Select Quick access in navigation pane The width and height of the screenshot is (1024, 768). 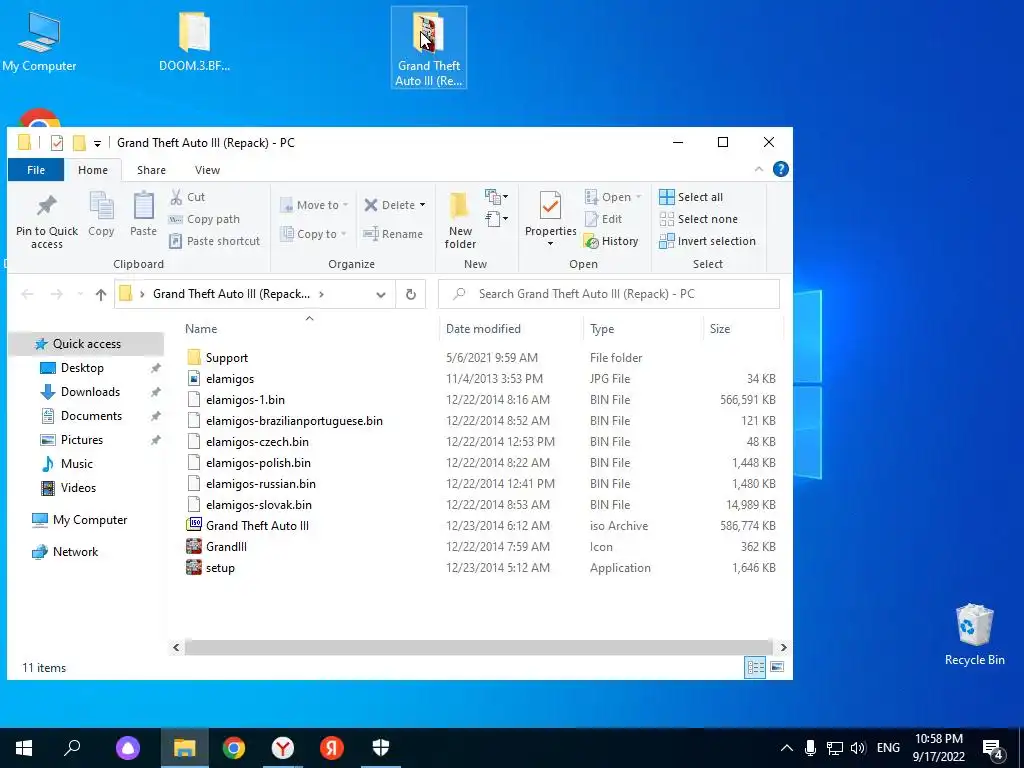86,344
